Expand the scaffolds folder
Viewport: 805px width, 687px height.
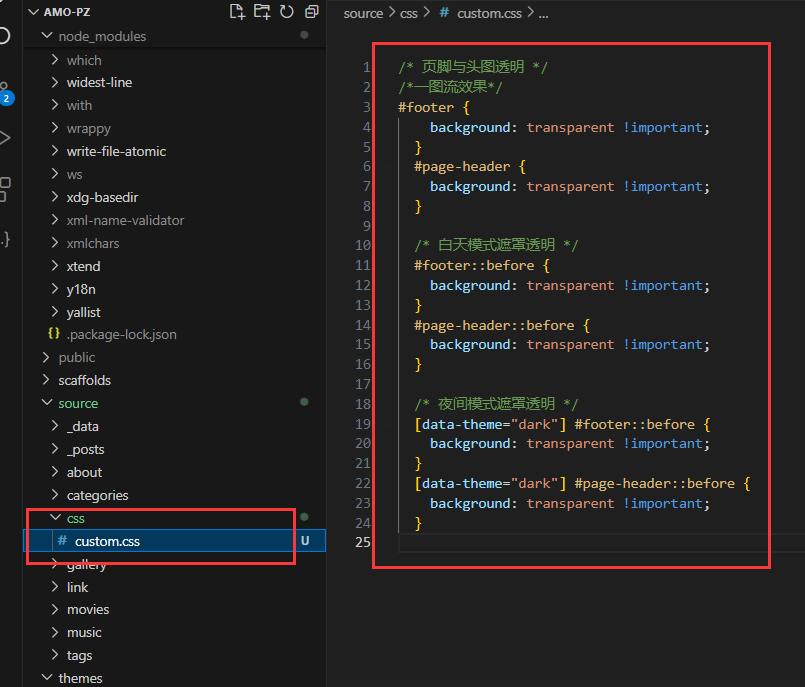(x=84, y=380)
